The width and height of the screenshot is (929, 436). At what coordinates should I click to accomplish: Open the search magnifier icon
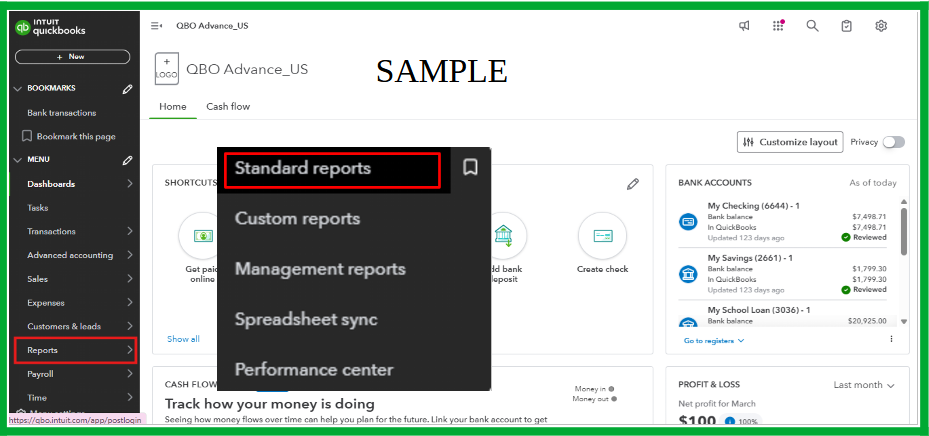pyautogui.click(x=812, y=26)
